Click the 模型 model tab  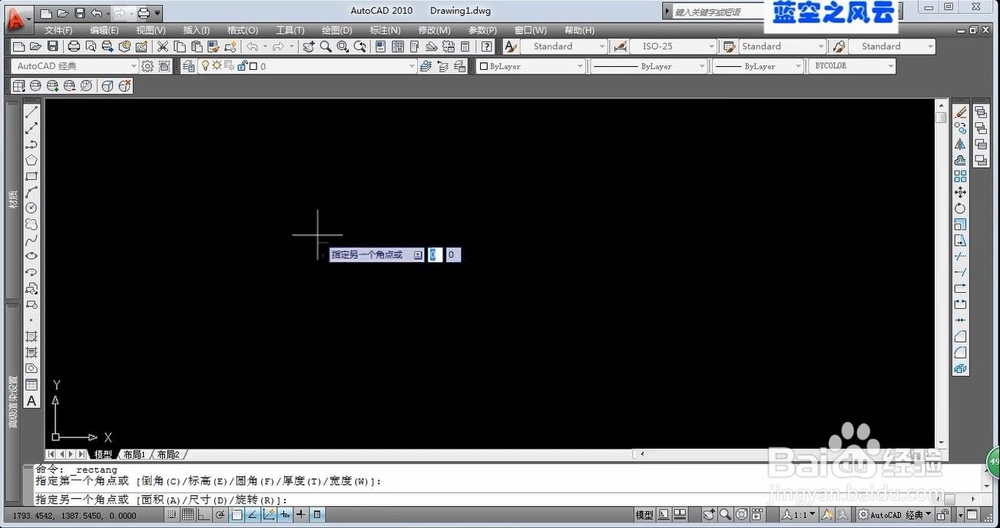click(103, 455)
